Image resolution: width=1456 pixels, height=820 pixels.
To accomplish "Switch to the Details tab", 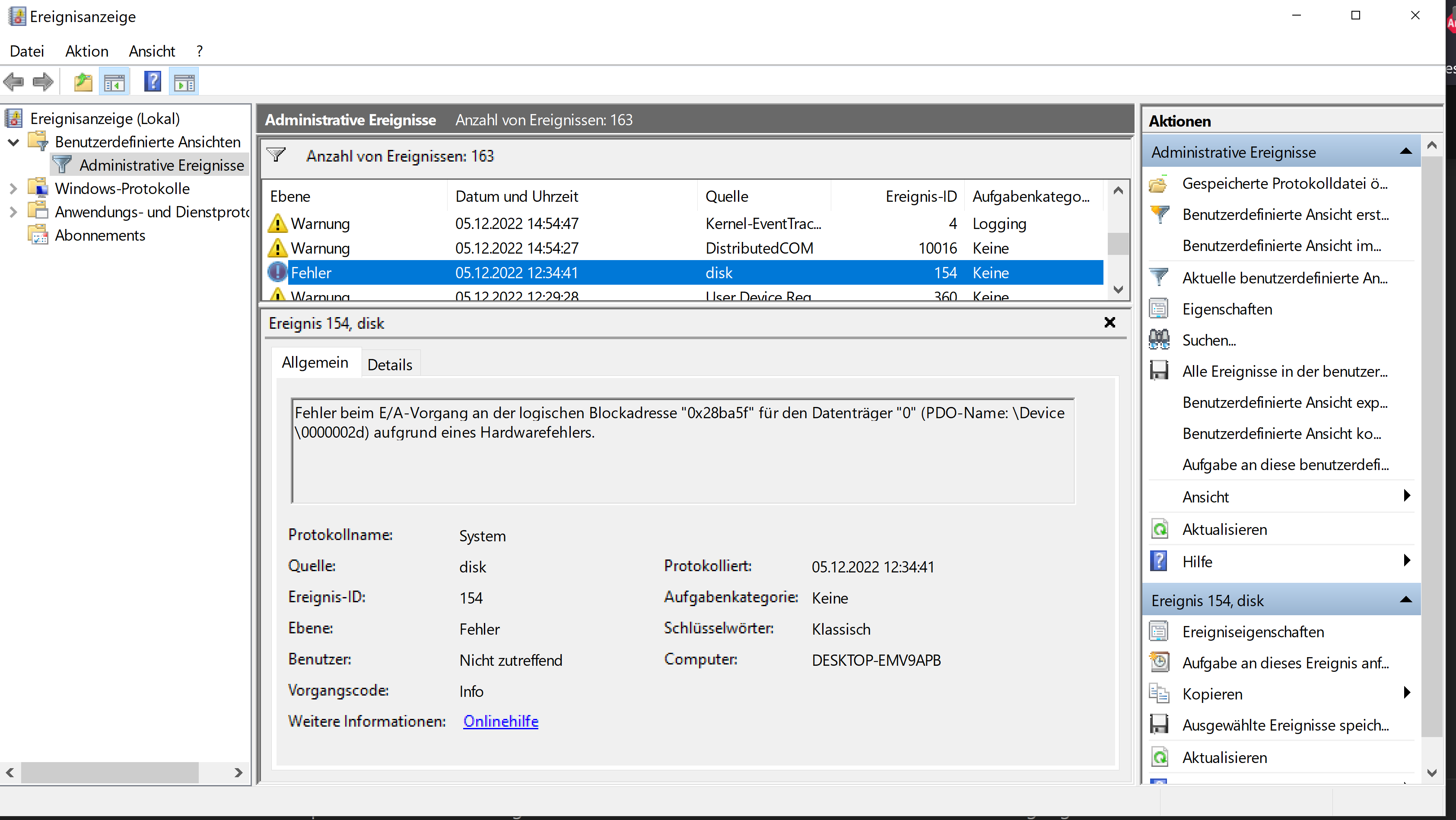I will point(389,365).
